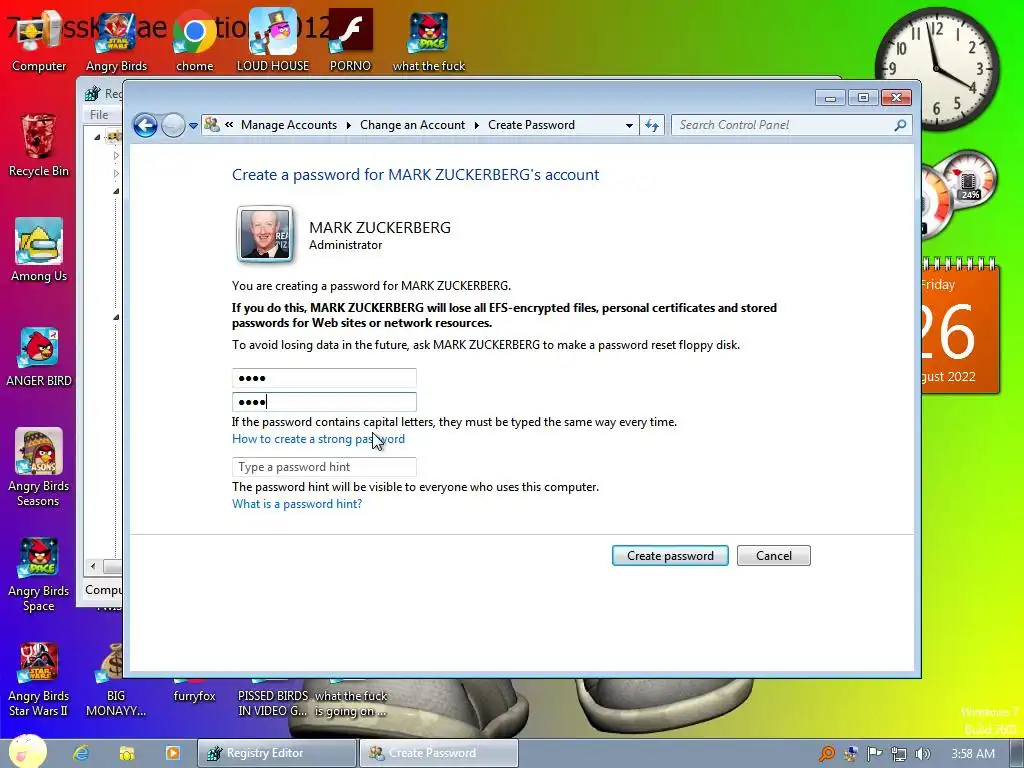
Task: Launch Internet Explorer from taskbar
Action: coord(81,753)
